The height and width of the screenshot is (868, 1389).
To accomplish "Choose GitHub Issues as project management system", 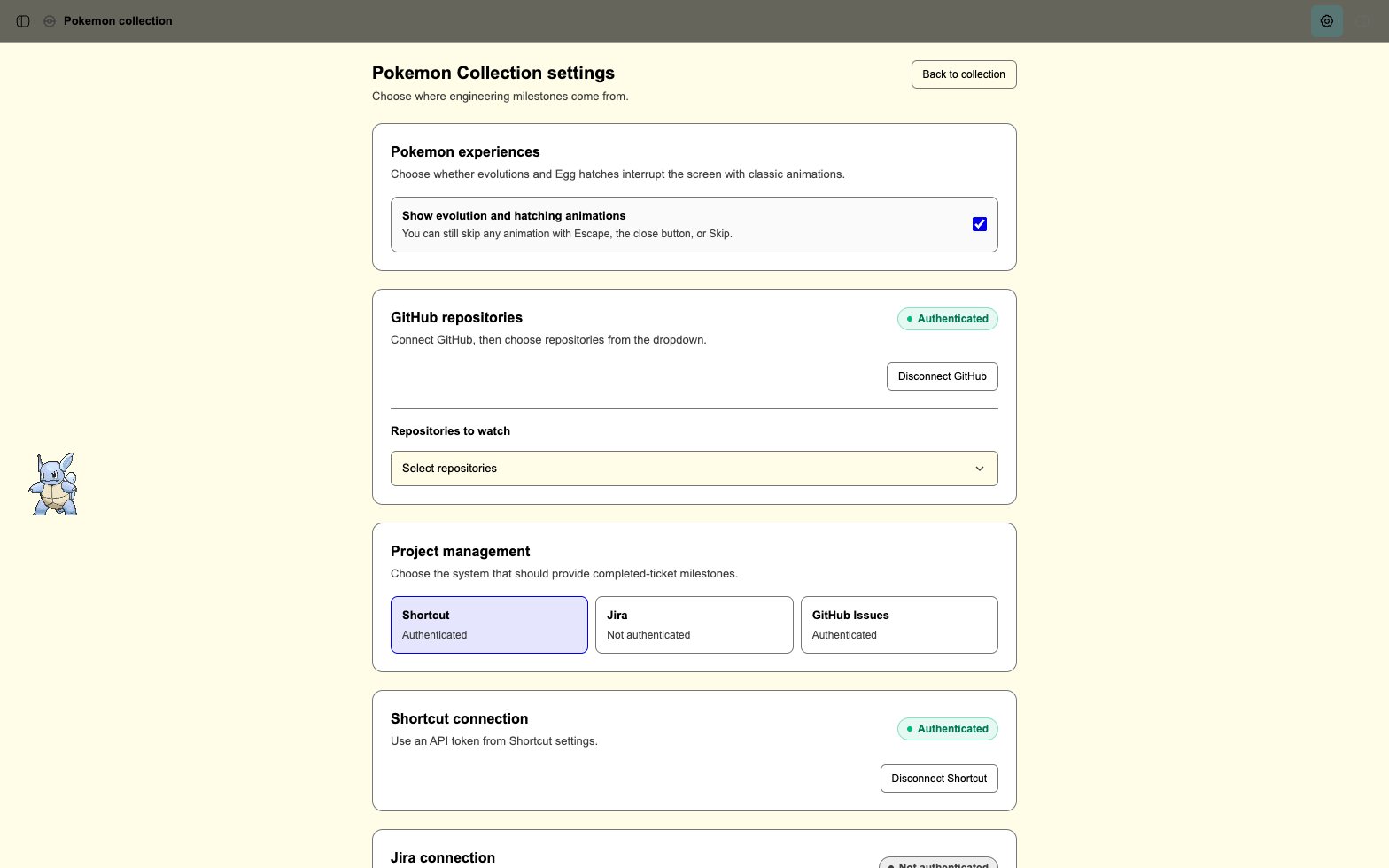I will tap(899, 624).
